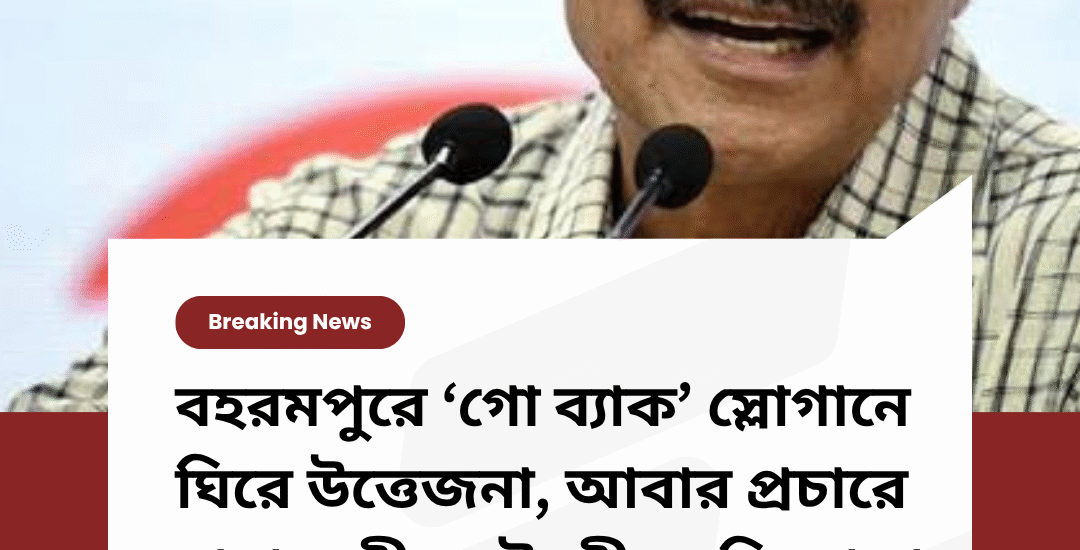This screenshot has height=550, width=1080.
Task: Click the dark red band at right edge
Action: coord(1026,480)
